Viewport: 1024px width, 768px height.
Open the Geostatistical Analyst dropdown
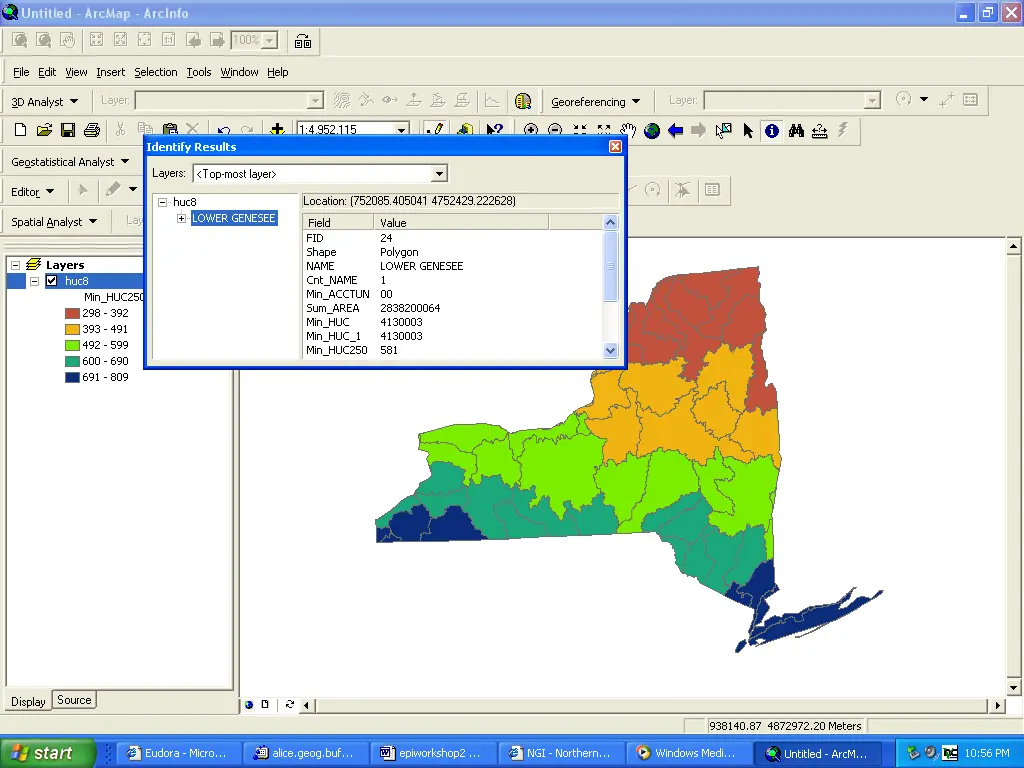pyautogui.click(x=70, y=162)
